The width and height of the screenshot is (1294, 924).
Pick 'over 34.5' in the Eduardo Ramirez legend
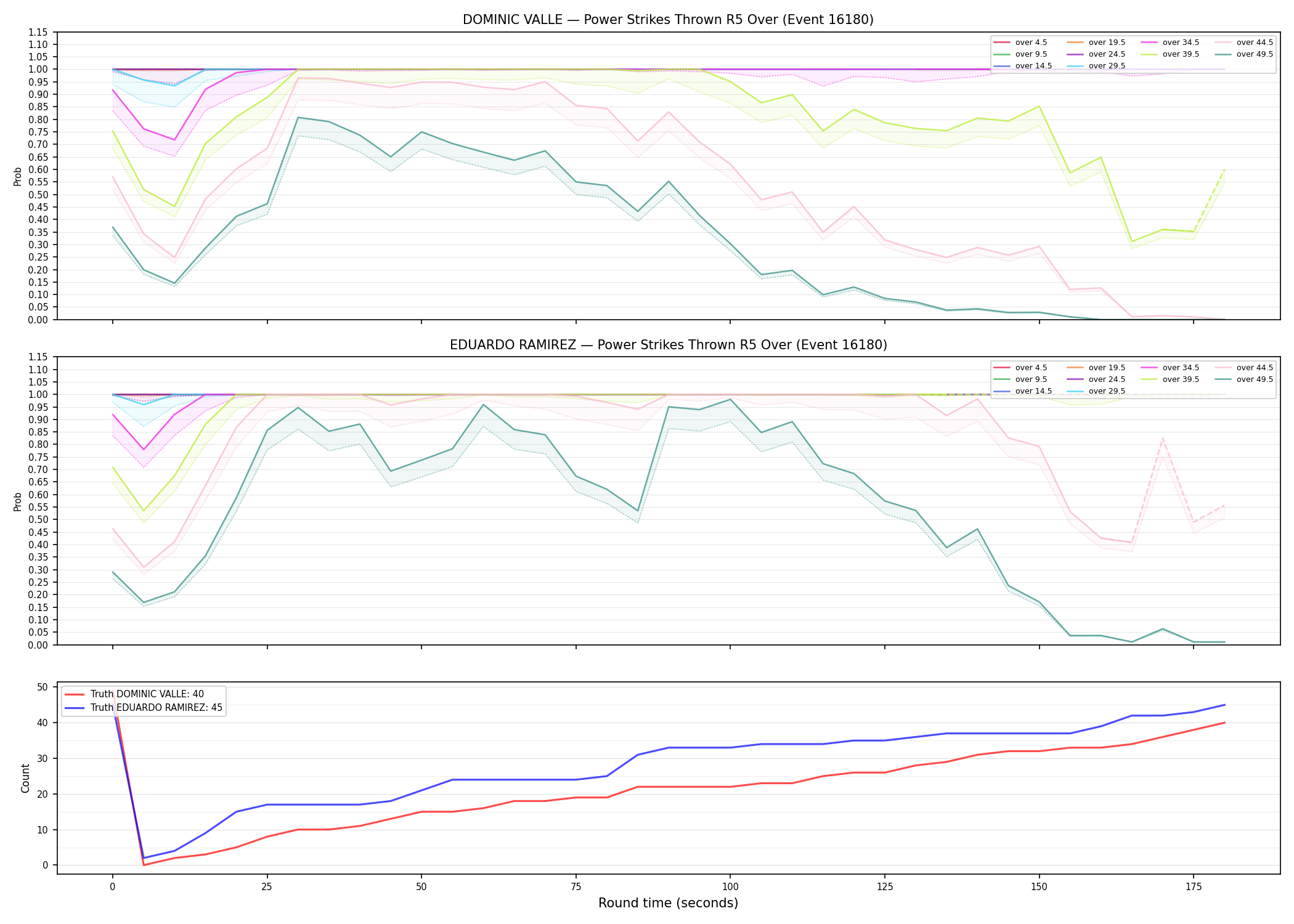1181,368
